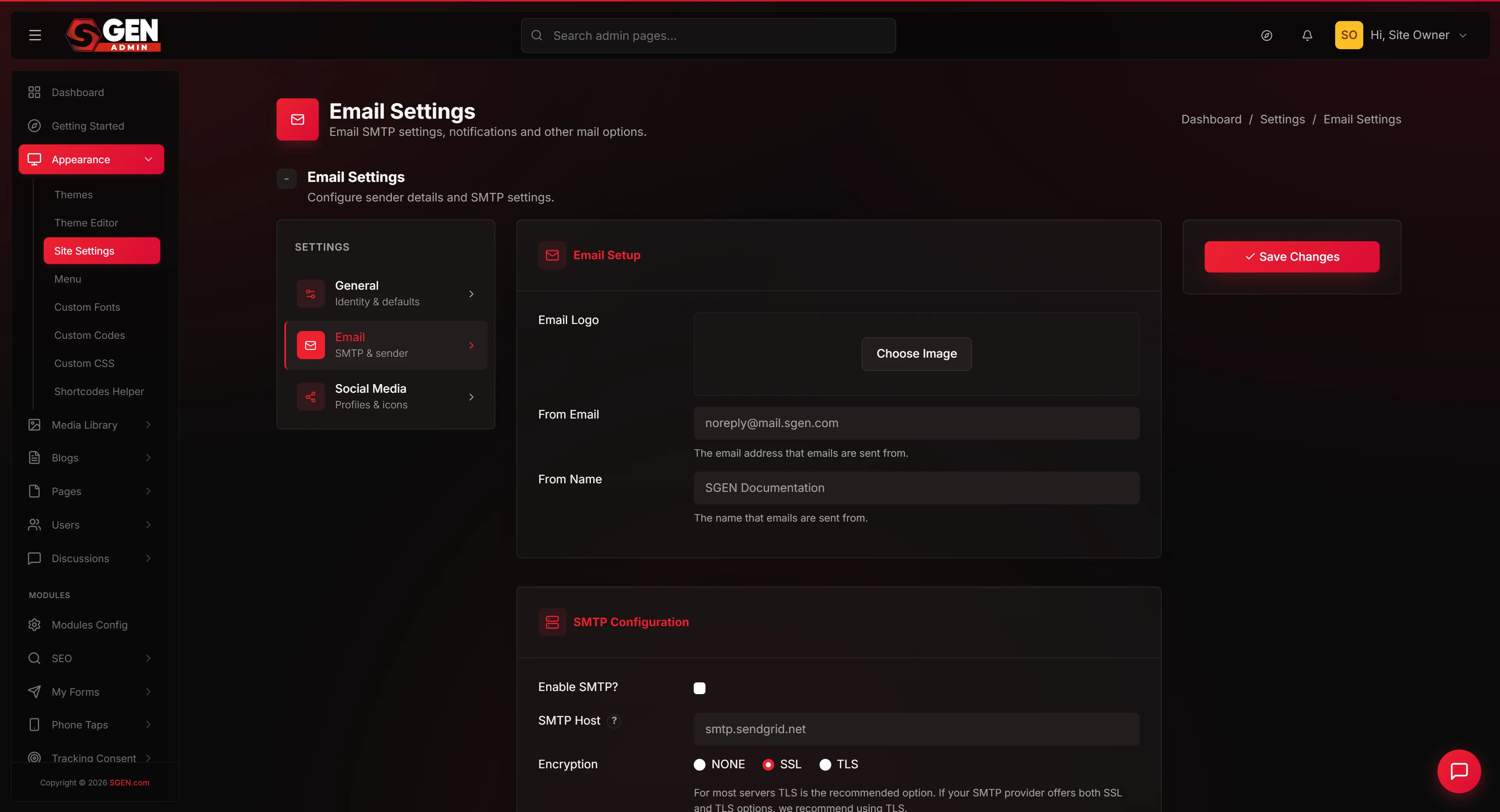Expand the Discussions submenu chevron
The width and height of the screenshot is (1500, 812).
tap(148, 558)
